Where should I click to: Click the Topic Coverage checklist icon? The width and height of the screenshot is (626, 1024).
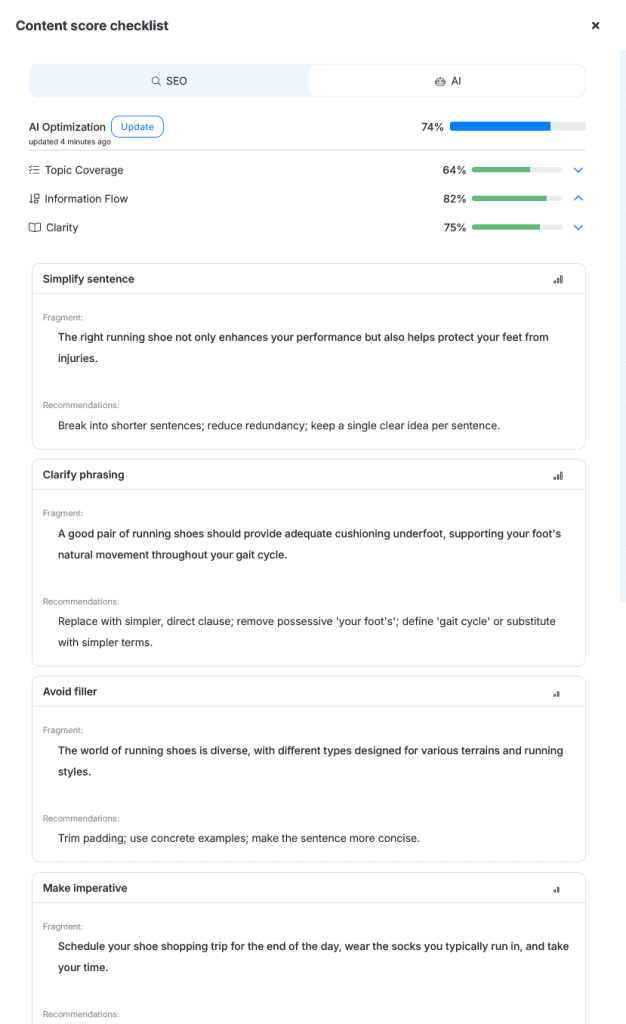pos(34,170)
